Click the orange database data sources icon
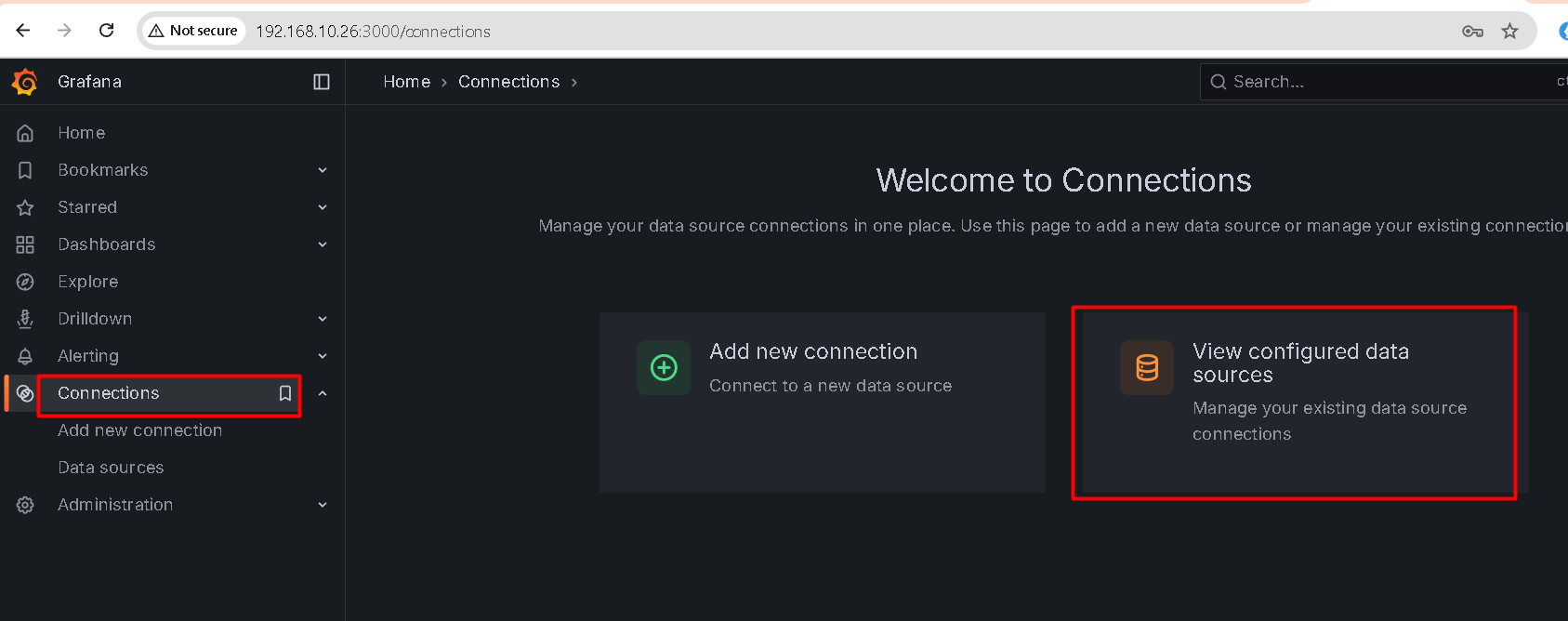 pos(1147,367)
